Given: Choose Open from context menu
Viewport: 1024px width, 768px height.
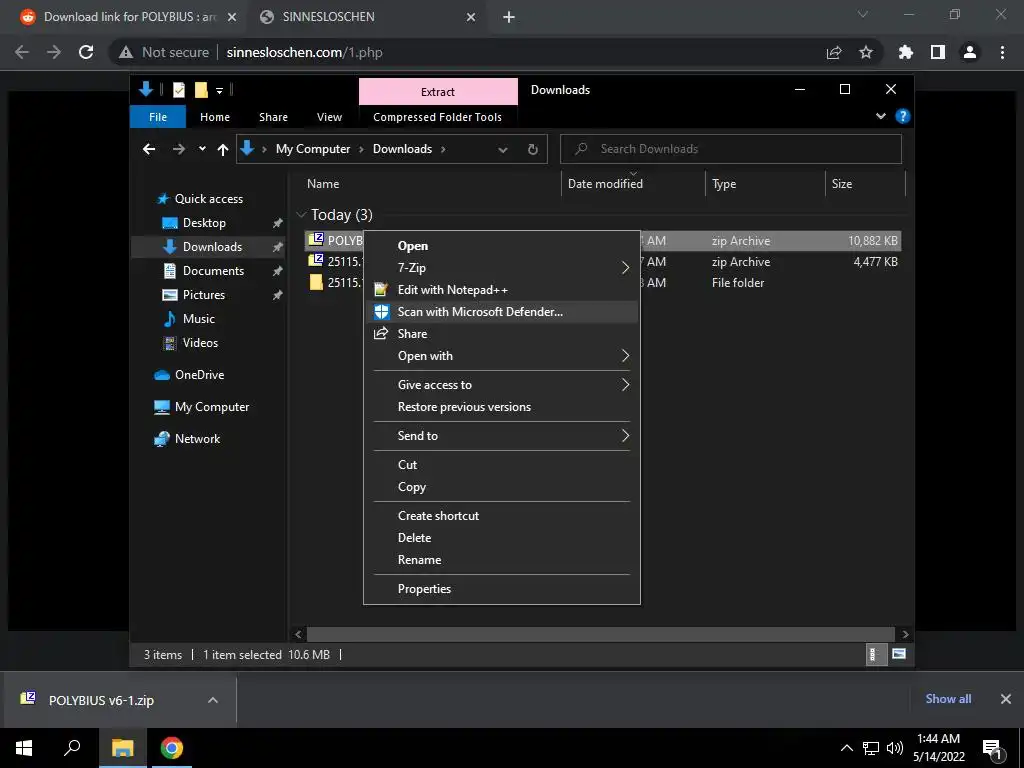Looking at the screenshot, I should click(502, 246).
